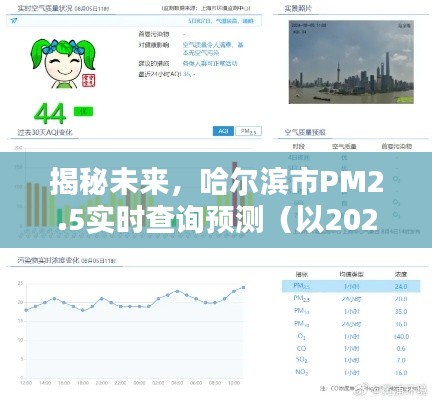
Task: Switch to the PM2.5 tab
Action: (x=248, y=131)
